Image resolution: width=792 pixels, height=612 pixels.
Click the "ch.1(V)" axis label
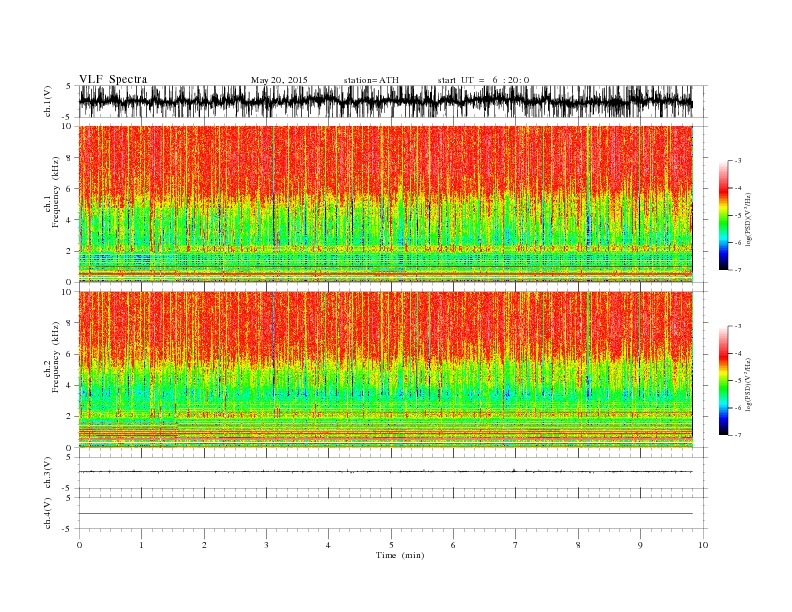pyautogui.click(x=48, y=101)
